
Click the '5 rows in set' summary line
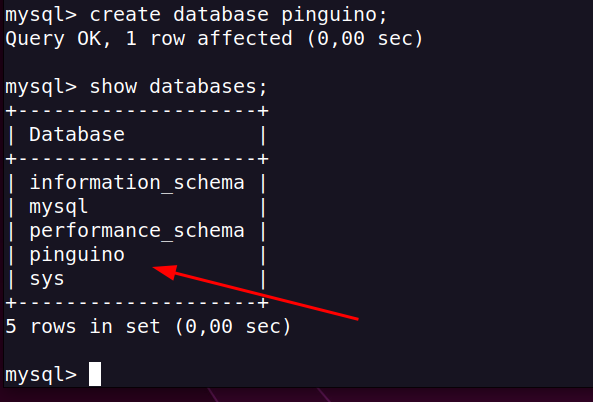pos(148,326)
